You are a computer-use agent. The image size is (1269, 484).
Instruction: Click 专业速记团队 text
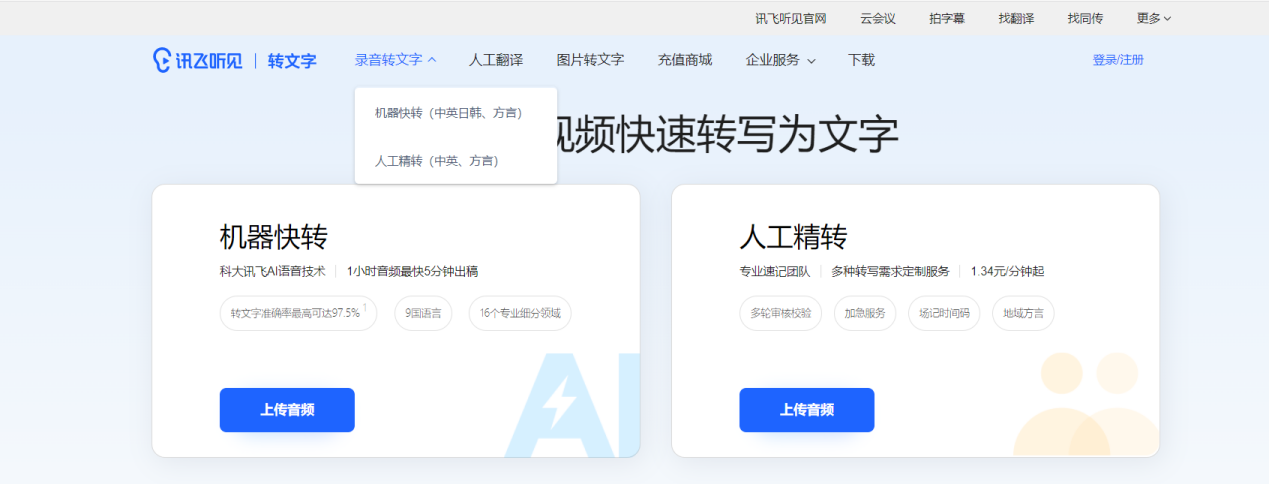[775, 271]
